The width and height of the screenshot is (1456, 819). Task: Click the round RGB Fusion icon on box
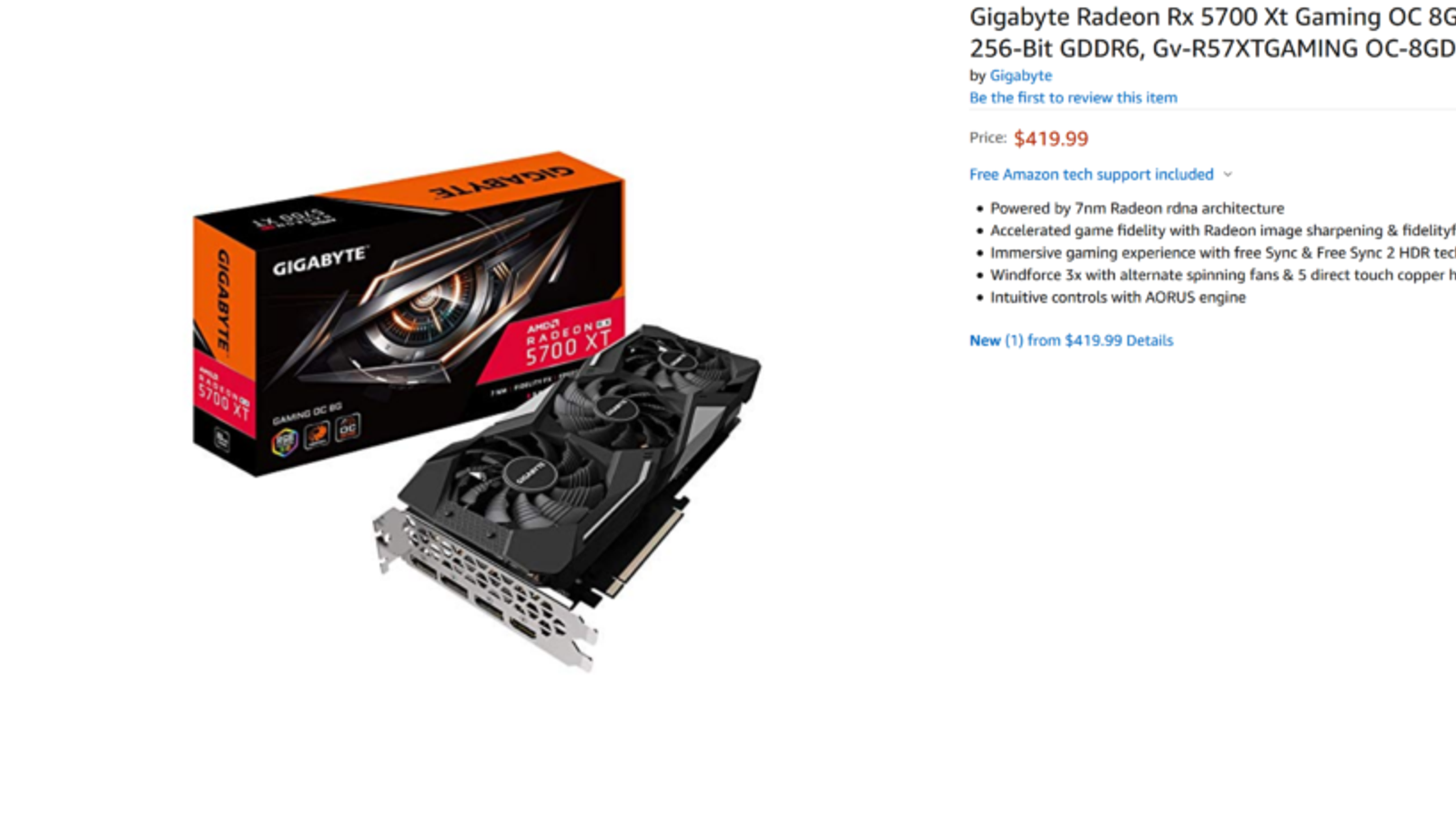click(x=285, y=442)
